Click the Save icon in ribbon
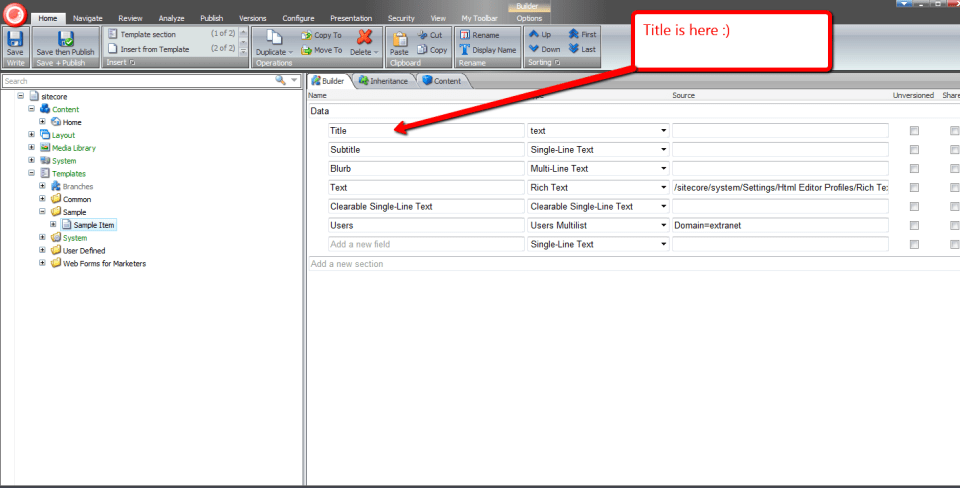Viewport: 960px width, 488px height. click(14, 40)
